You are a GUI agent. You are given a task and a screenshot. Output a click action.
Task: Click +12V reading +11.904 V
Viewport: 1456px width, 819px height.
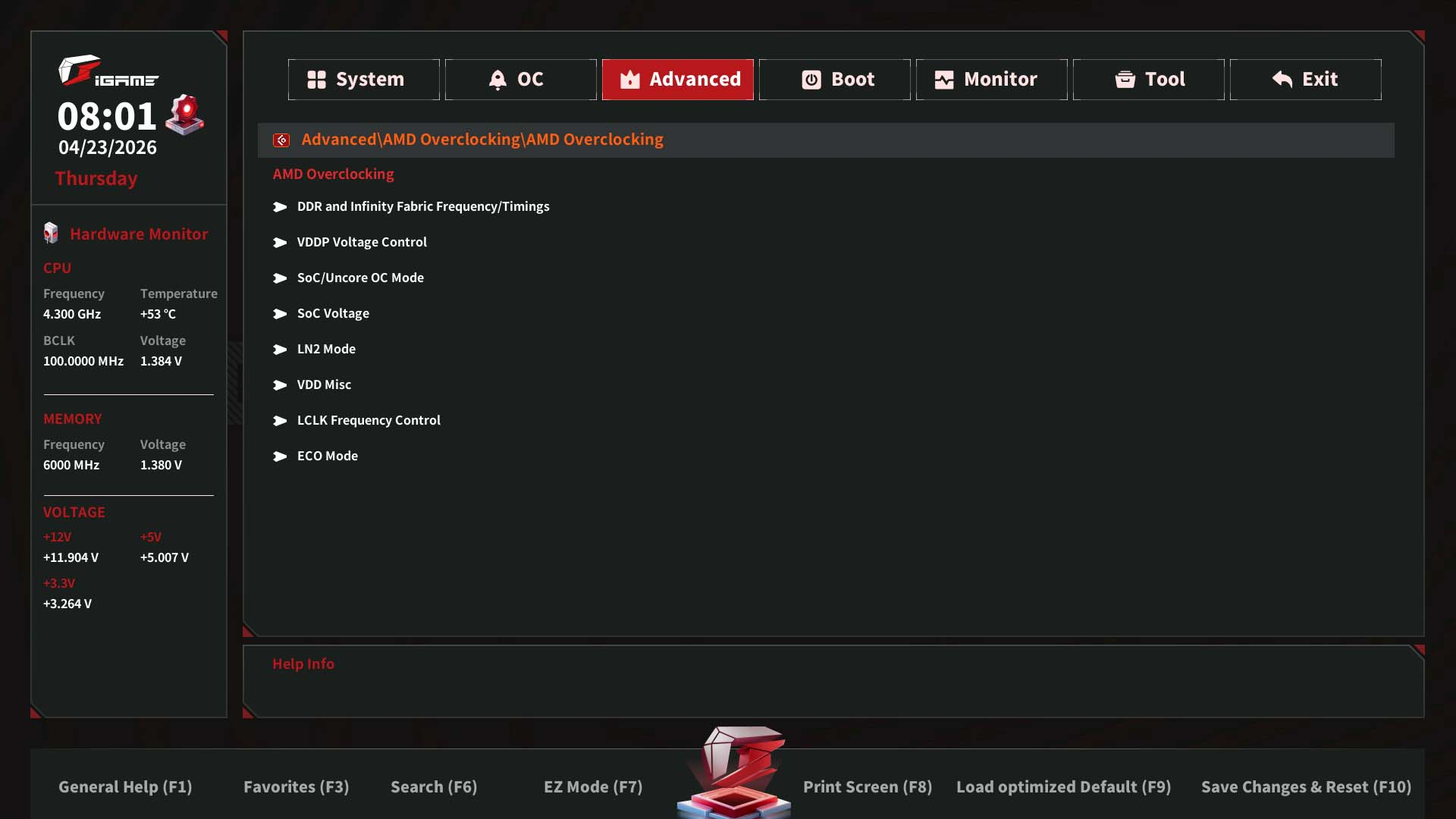point(71,557)
